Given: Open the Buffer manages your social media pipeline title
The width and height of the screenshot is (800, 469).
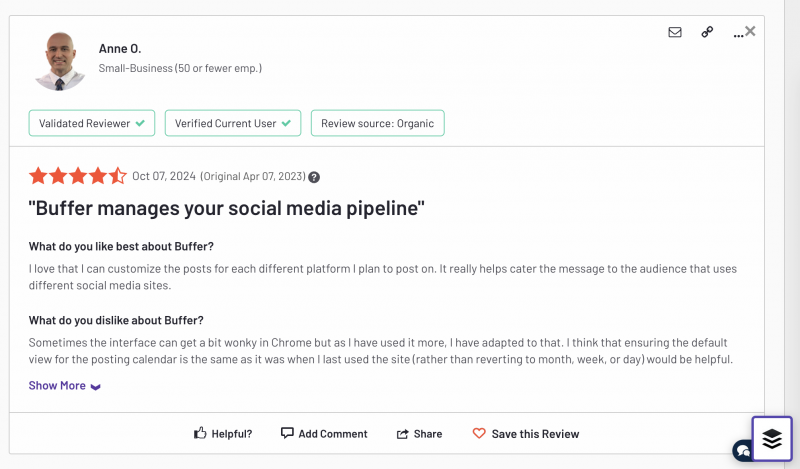Looking at the screenshot, I should pos(227,208).
